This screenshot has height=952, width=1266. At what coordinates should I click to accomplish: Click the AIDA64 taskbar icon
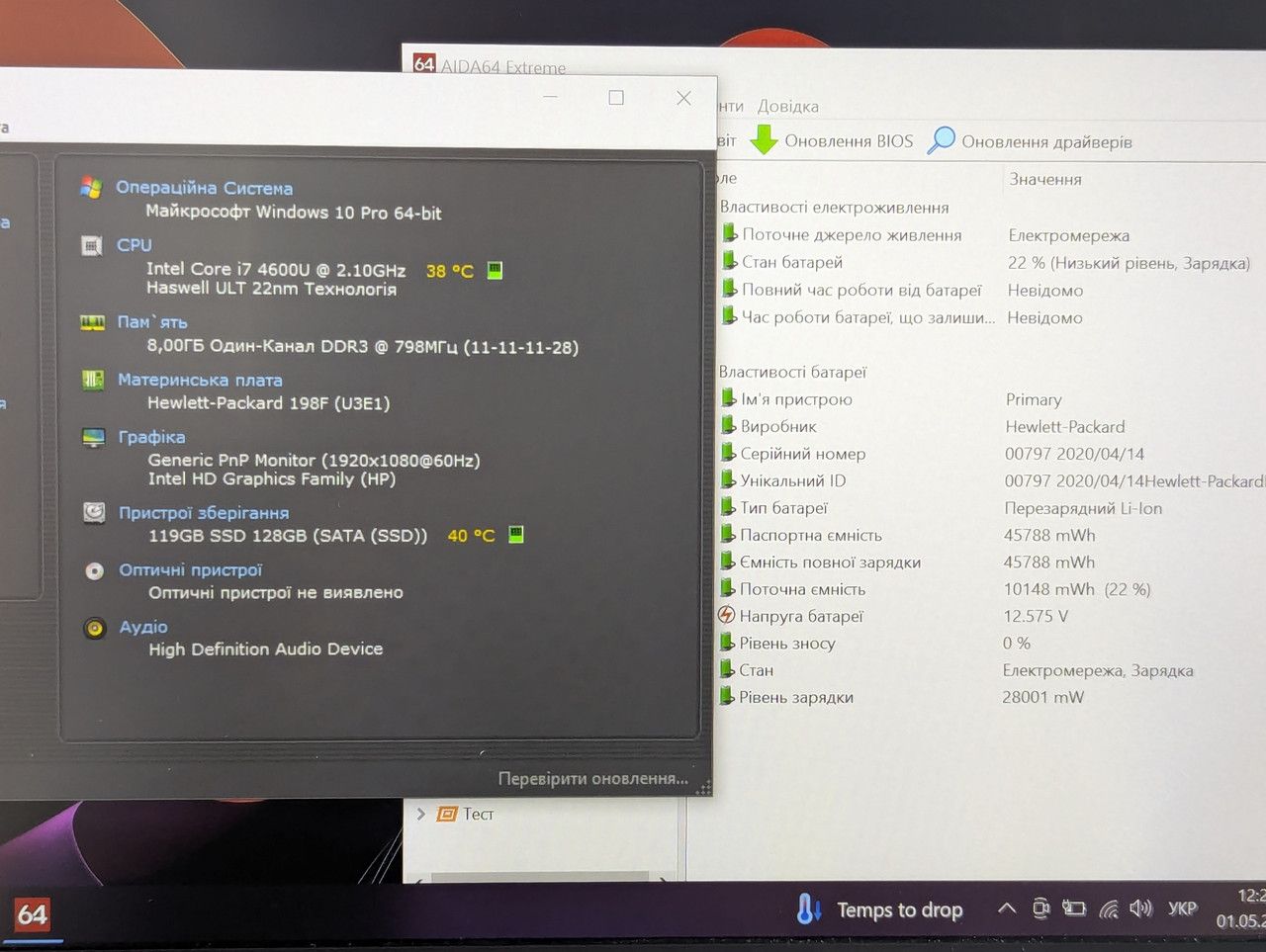click(x=32, y=914)
